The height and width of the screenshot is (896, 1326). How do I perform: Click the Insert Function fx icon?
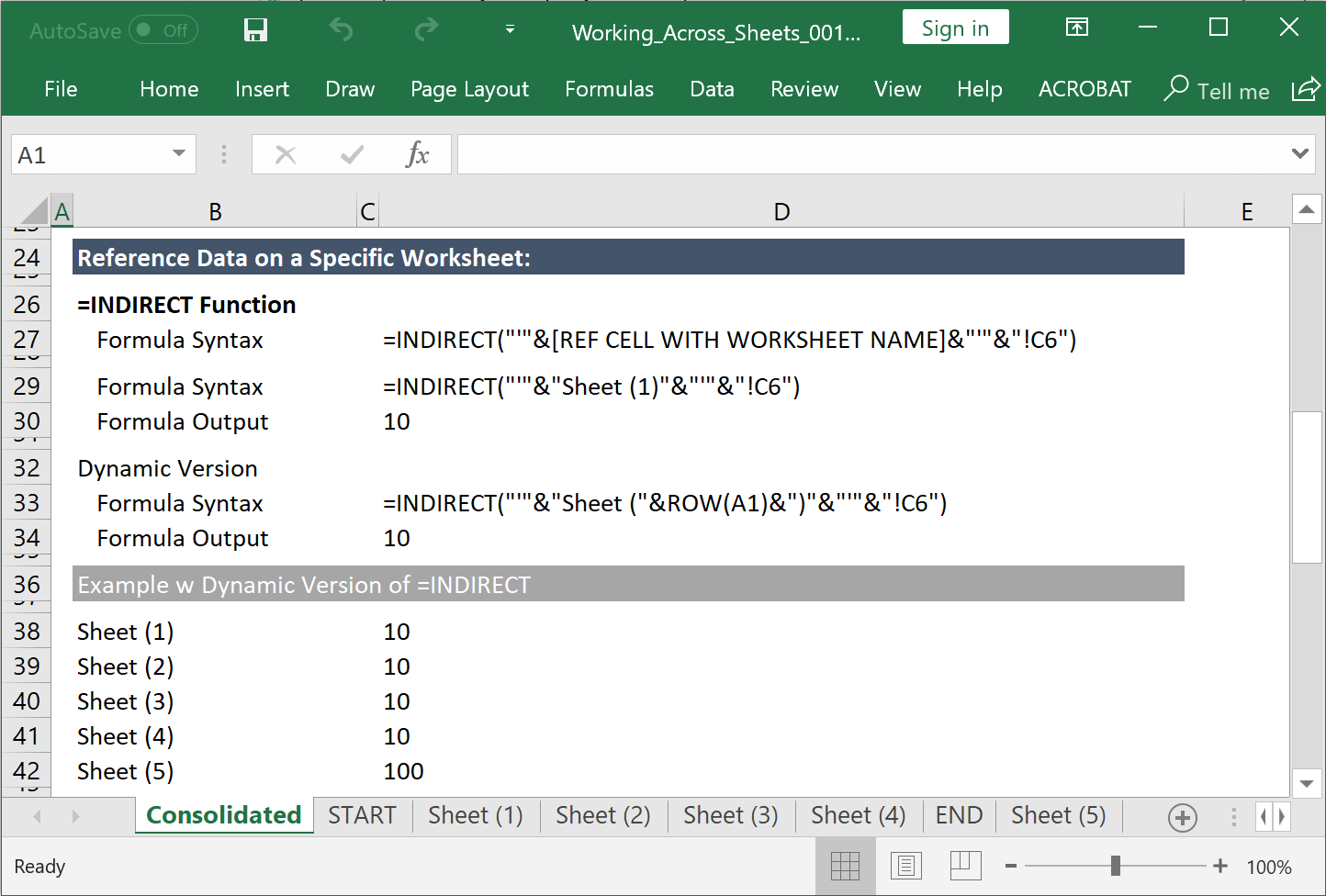point(417,154)
